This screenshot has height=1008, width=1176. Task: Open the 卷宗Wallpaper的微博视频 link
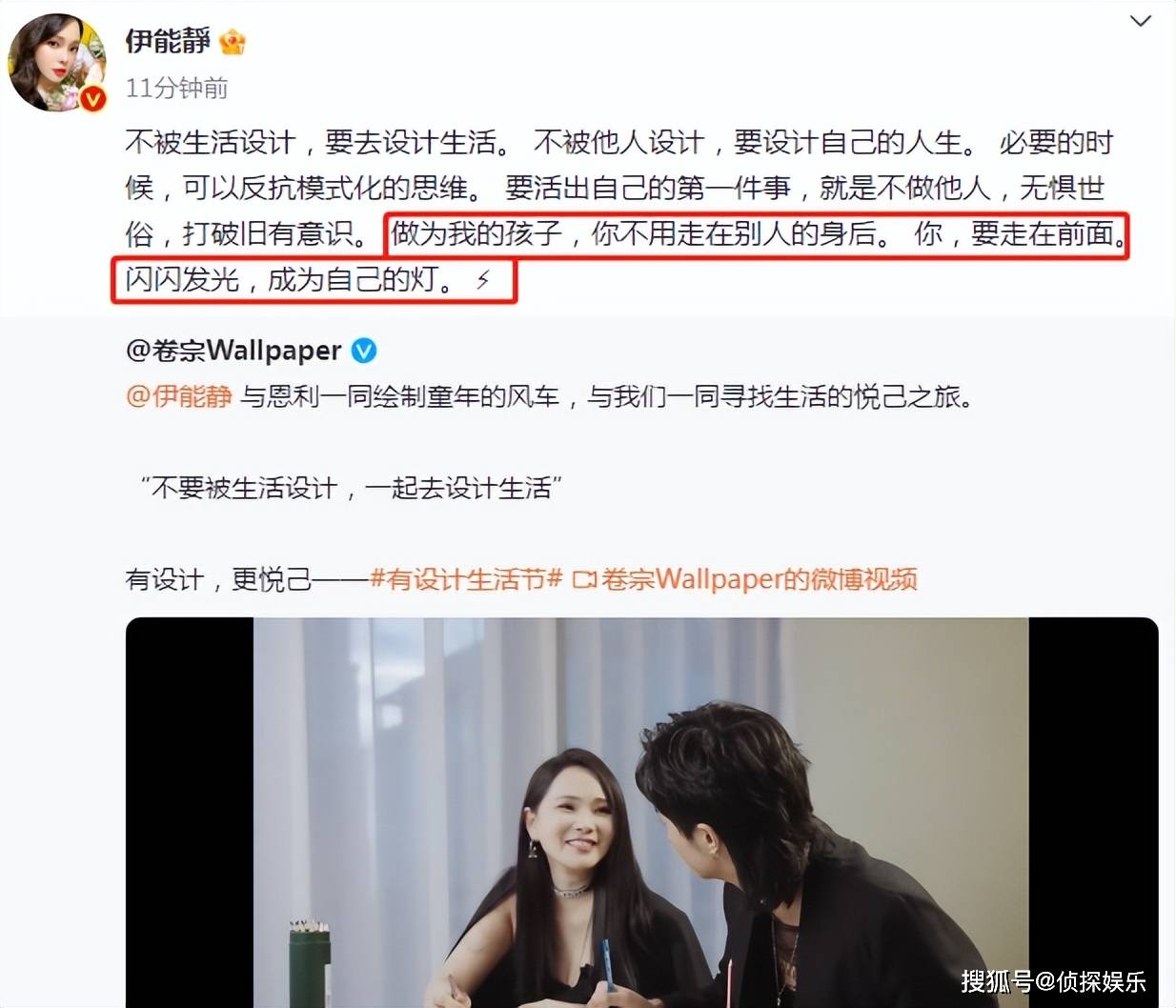click(x=760, y=579)
